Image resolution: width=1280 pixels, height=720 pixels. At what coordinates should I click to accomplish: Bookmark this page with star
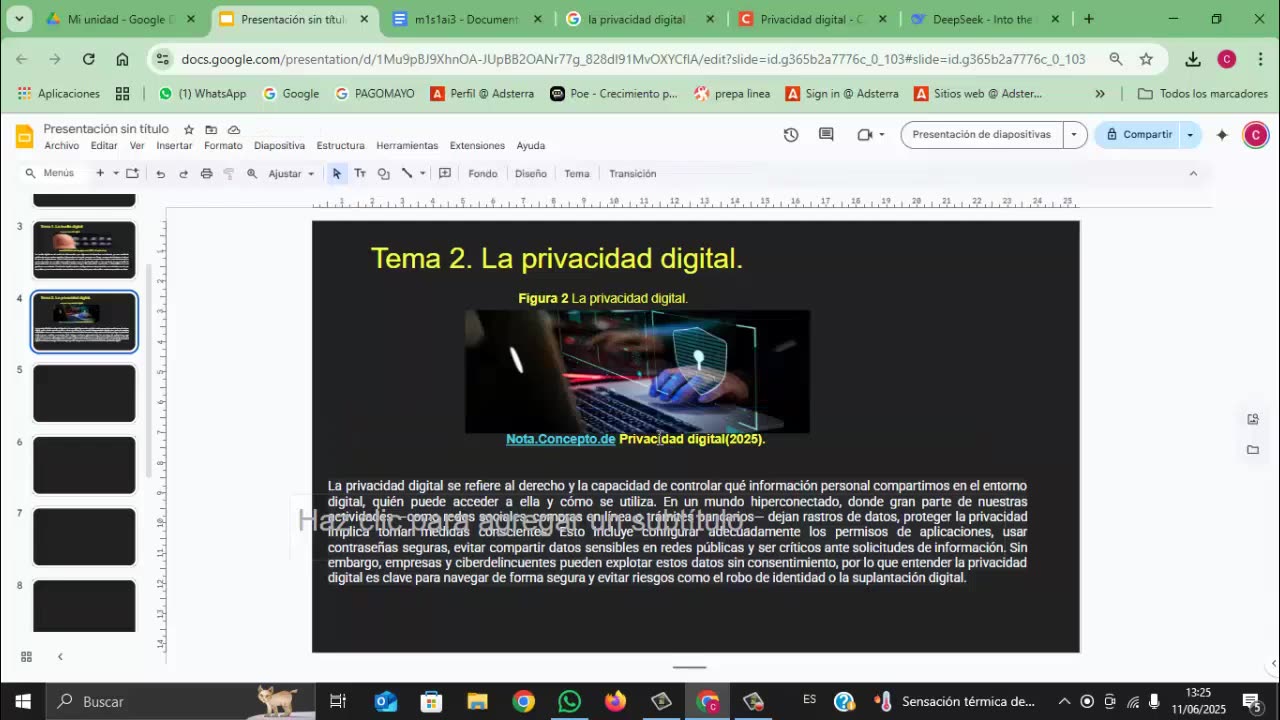(x=1146, y=59)
